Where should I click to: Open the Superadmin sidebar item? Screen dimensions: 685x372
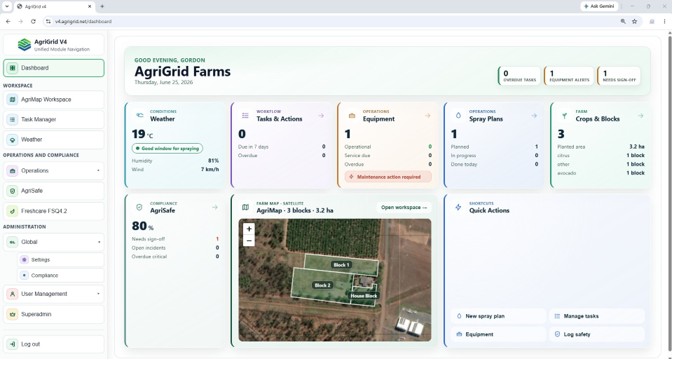[54, 314]
